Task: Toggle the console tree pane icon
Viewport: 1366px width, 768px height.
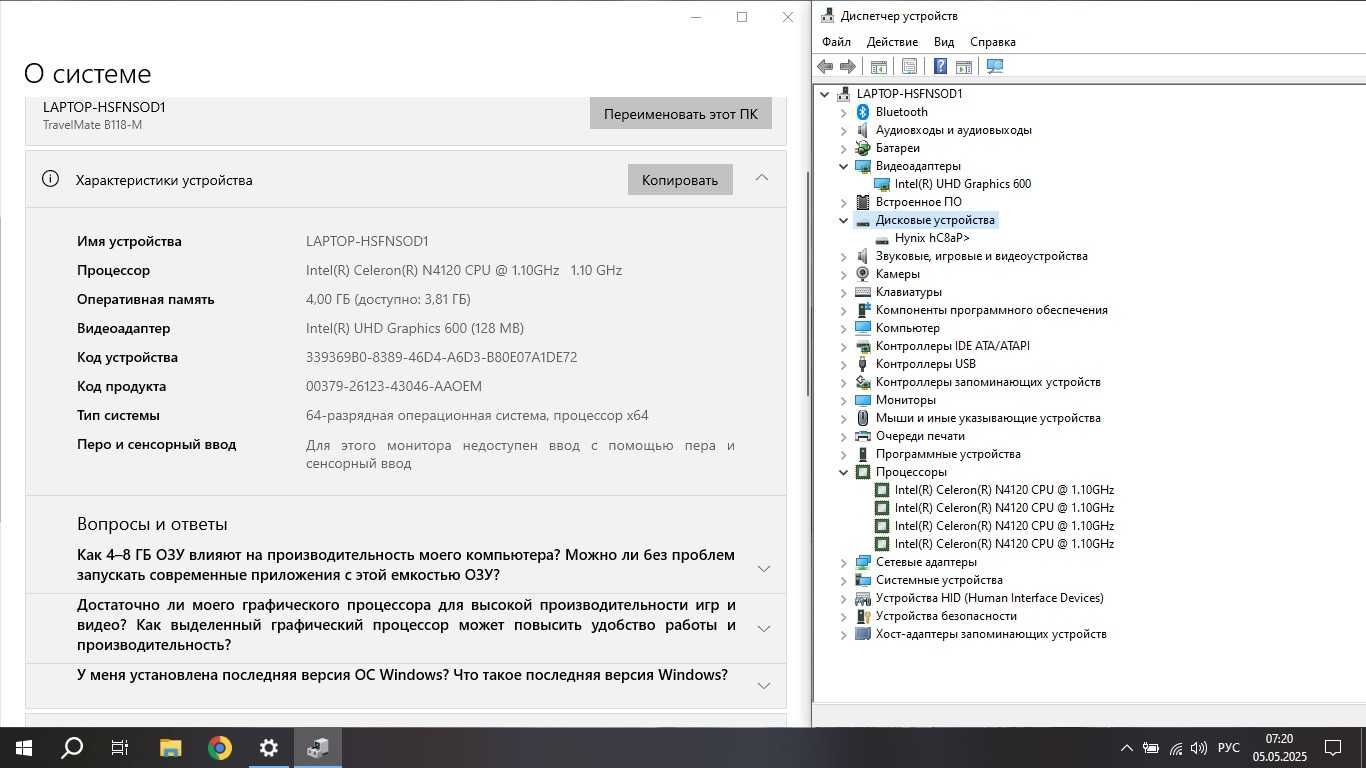Action: pos(879,66)
